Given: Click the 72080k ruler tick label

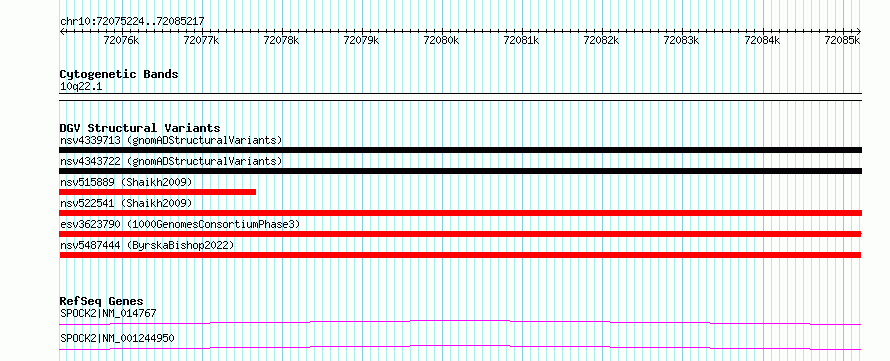Looking at the screenshot, I should pos(442,40).
